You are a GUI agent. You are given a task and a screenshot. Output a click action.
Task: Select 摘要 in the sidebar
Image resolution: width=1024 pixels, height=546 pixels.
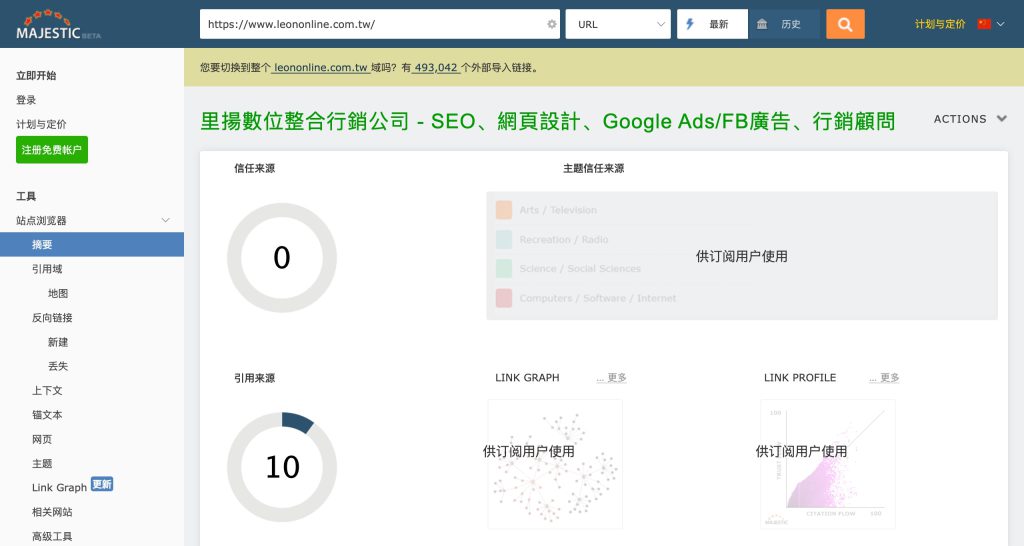coord(42,245)
